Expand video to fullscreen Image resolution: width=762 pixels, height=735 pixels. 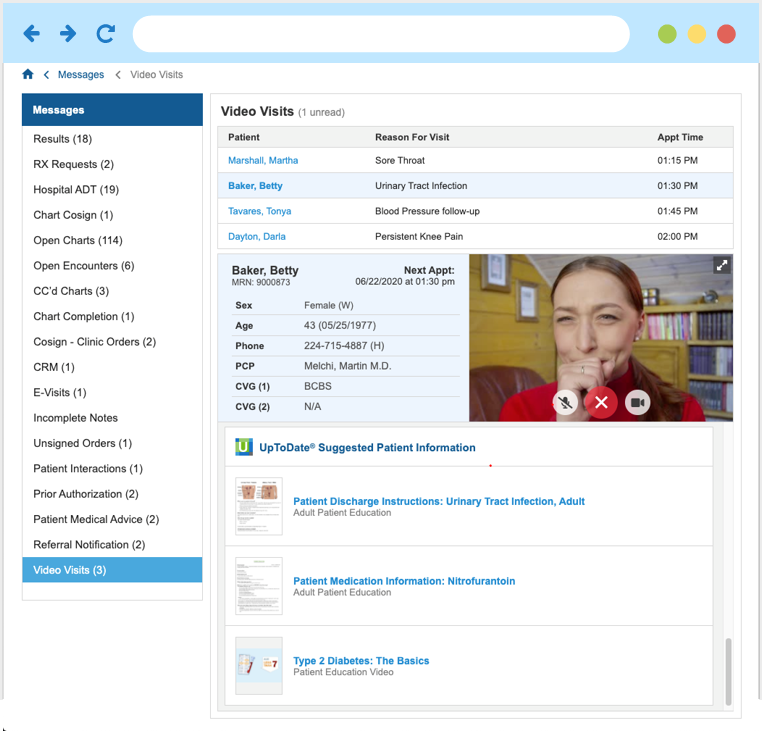[x=721, y=266]
